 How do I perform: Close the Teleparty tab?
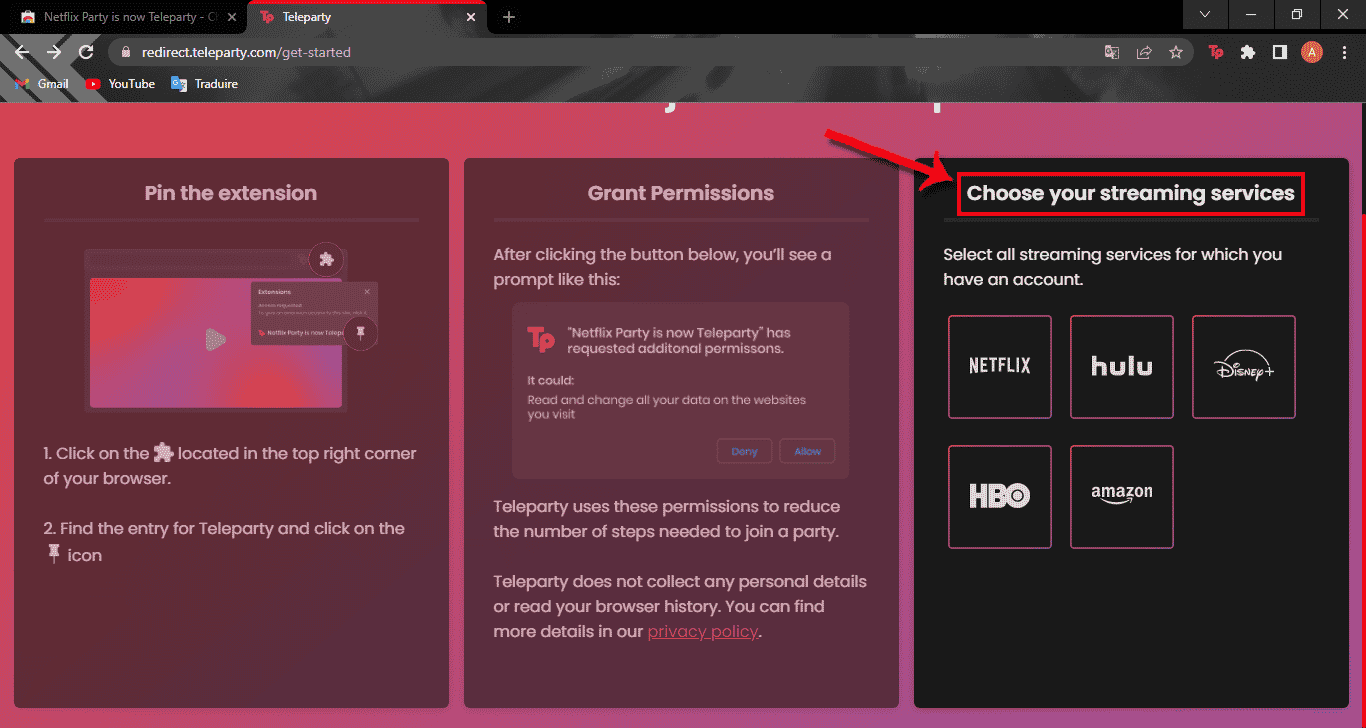tap(470, 17)
